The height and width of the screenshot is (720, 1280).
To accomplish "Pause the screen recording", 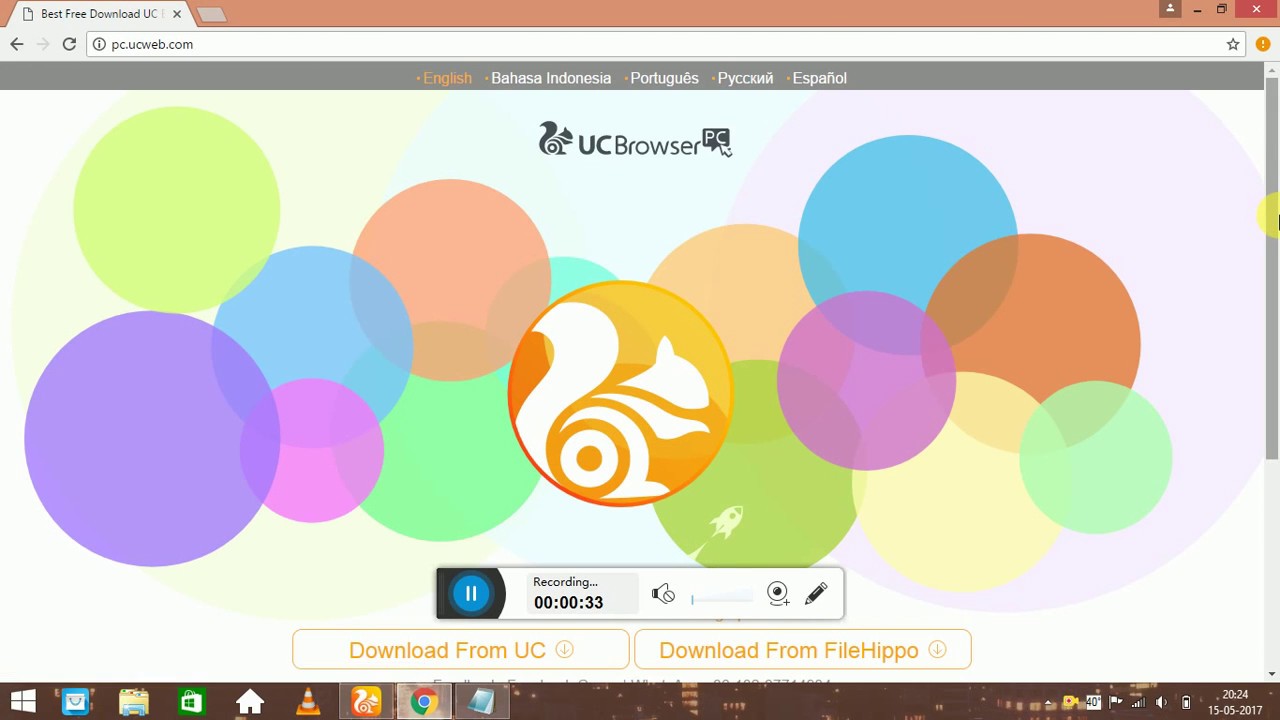I will pyautogui.click(x=470, y=593).
